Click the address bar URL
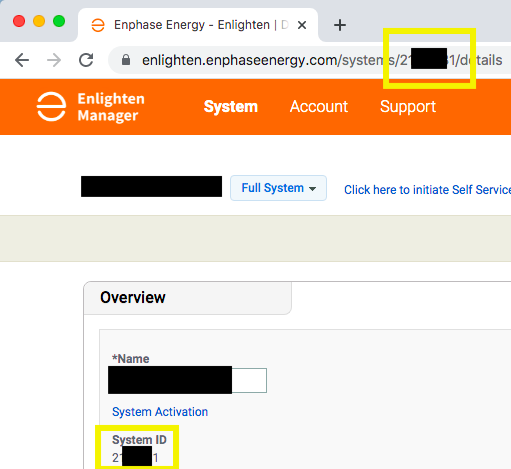 coord(322,60)
